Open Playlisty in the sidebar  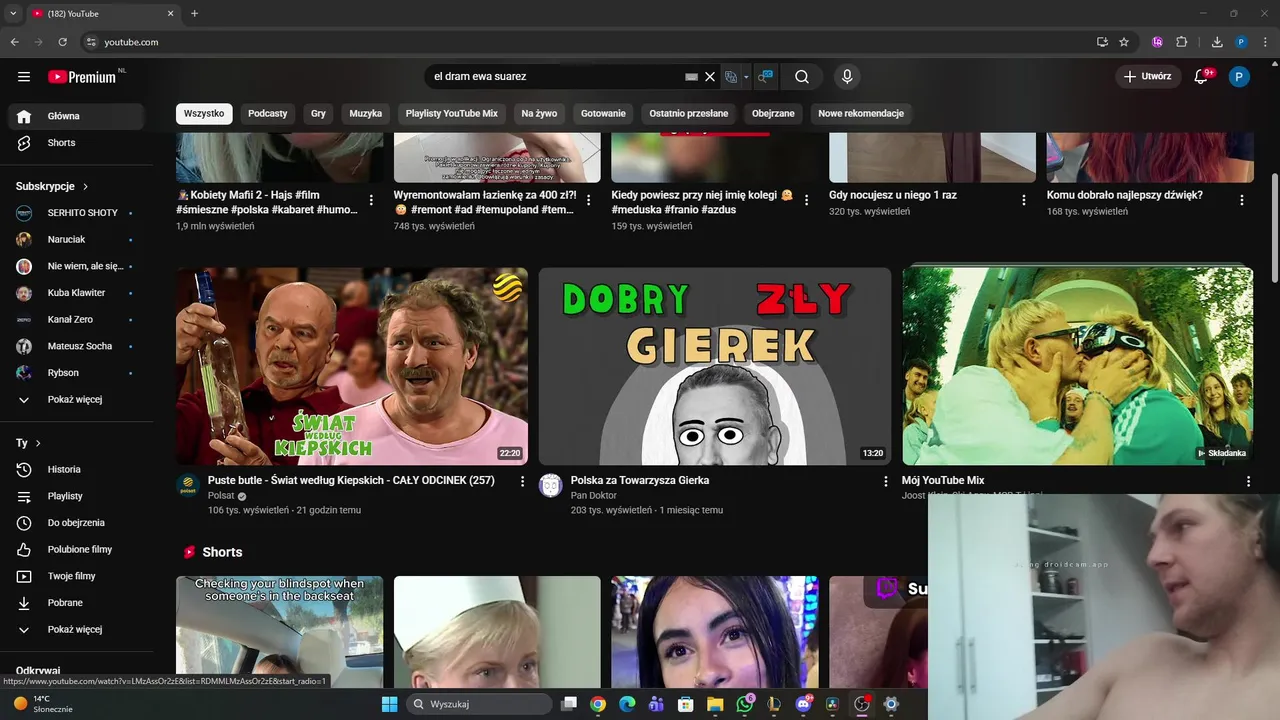[x=76, y=496]
